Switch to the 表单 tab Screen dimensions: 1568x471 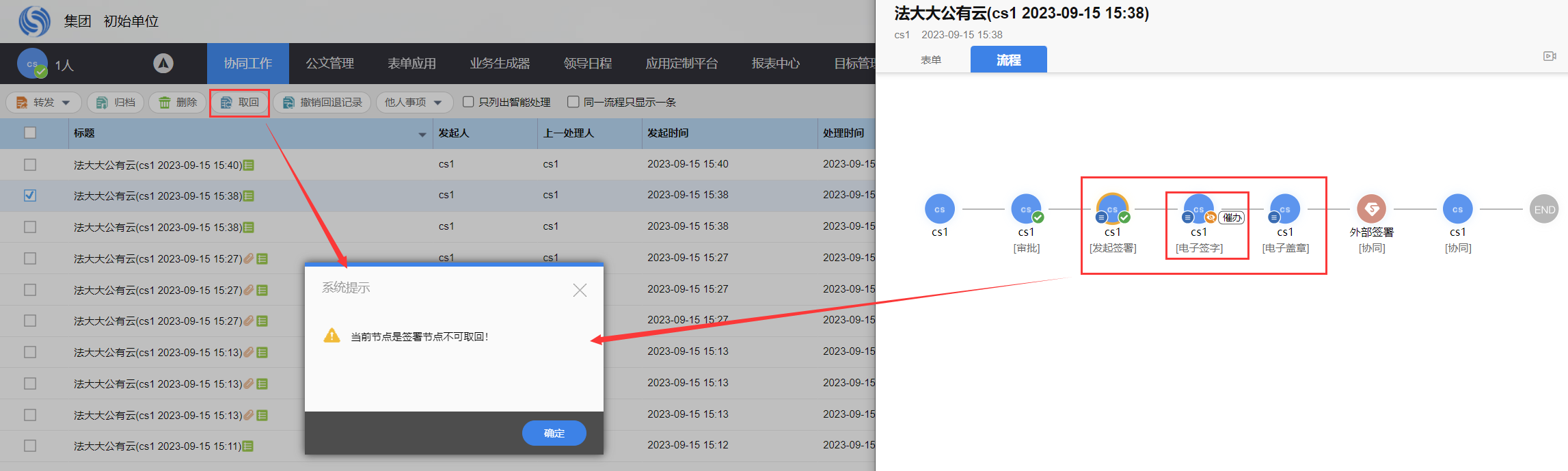(931, 60)
